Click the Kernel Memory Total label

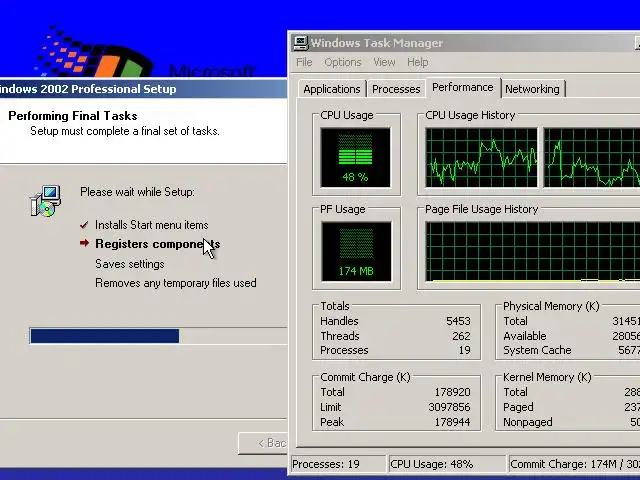516,392
